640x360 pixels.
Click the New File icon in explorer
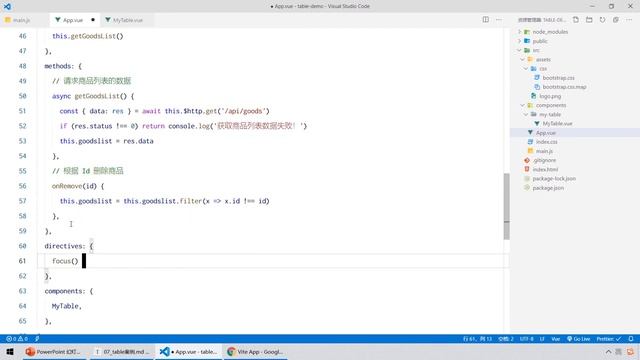click(576, 20)
